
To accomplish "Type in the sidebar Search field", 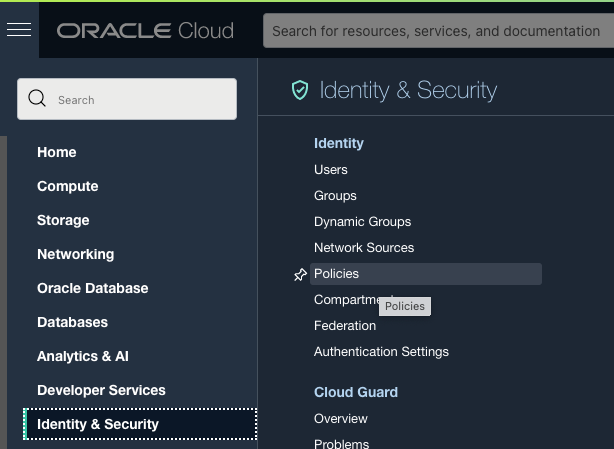I will (140, 100).
